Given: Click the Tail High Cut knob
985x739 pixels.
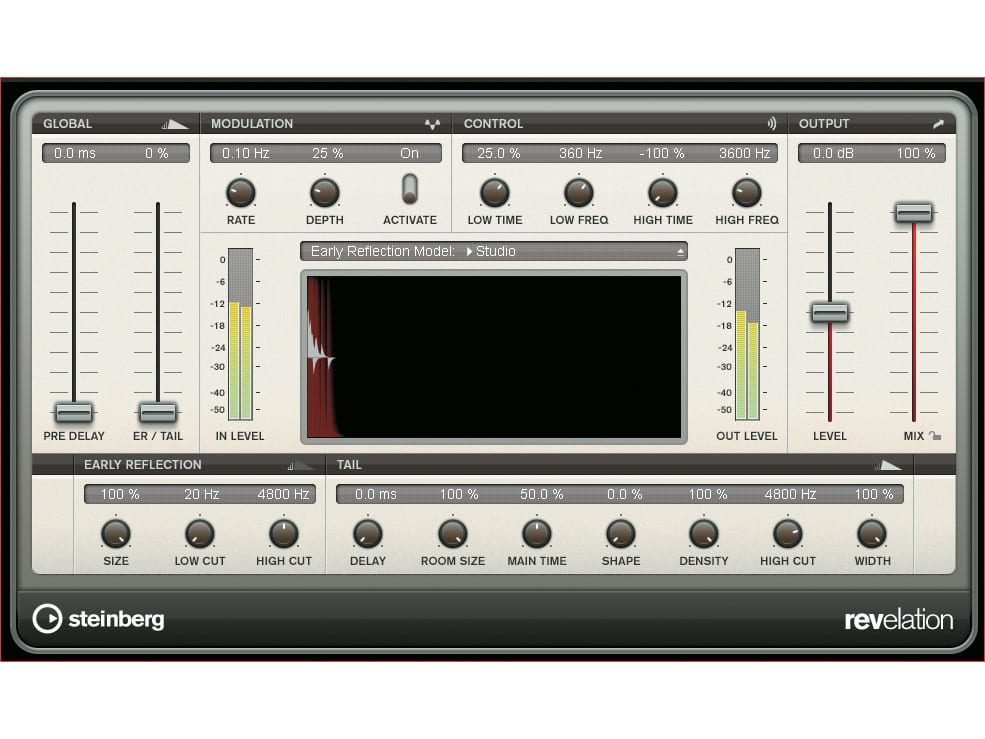Looking at the screenshot, I should coord(788,534).
